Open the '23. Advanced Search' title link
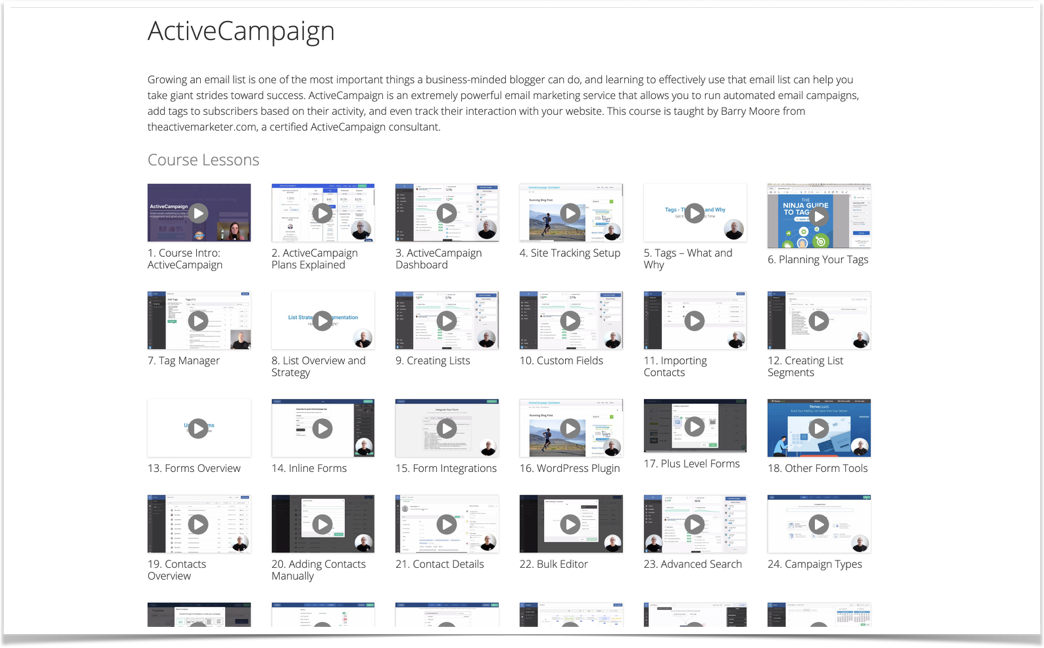1044x648 pixels. (x=692, y=564)
